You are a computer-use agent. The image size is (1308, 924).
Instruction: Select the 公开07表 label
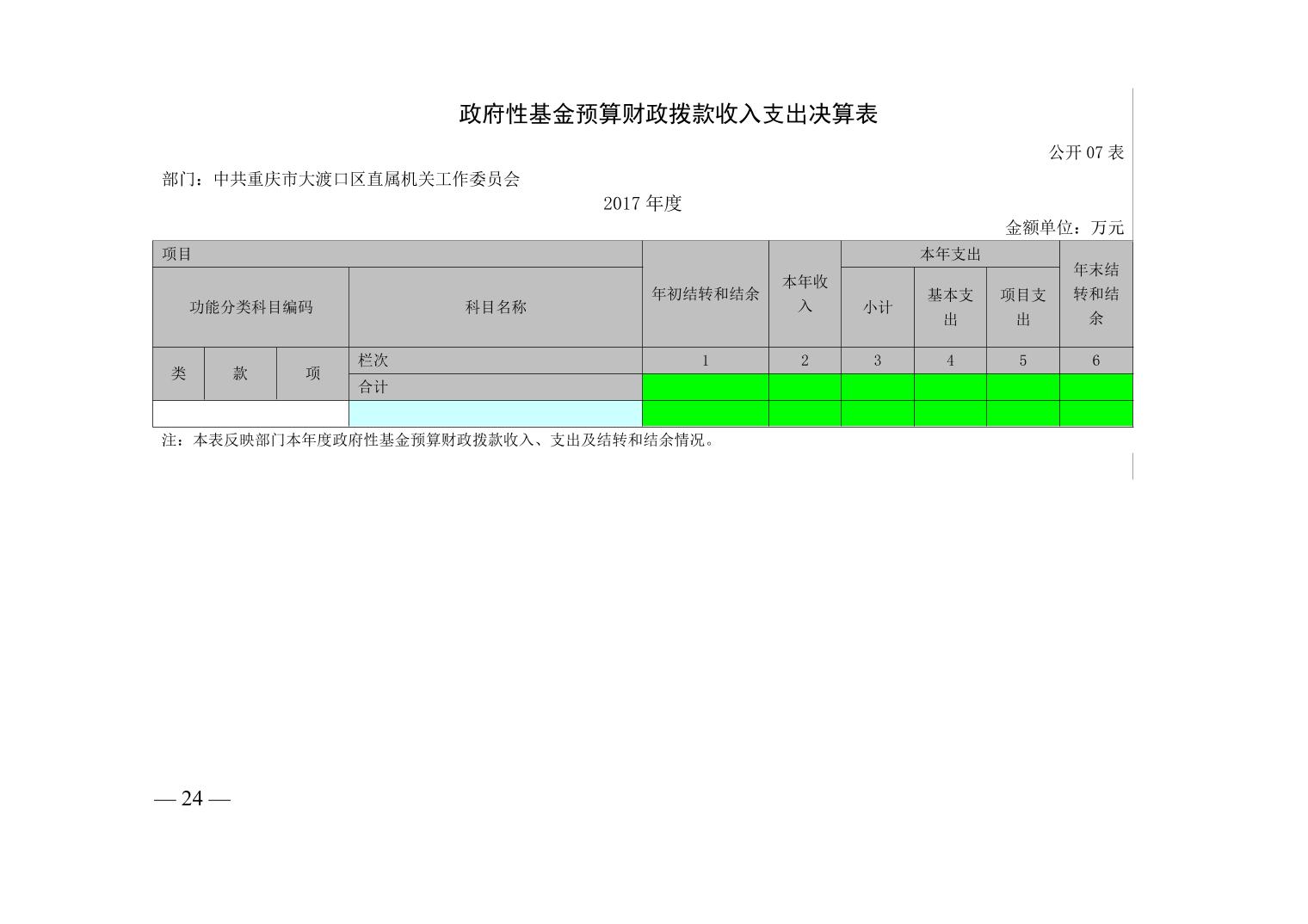click(1086, 153)
